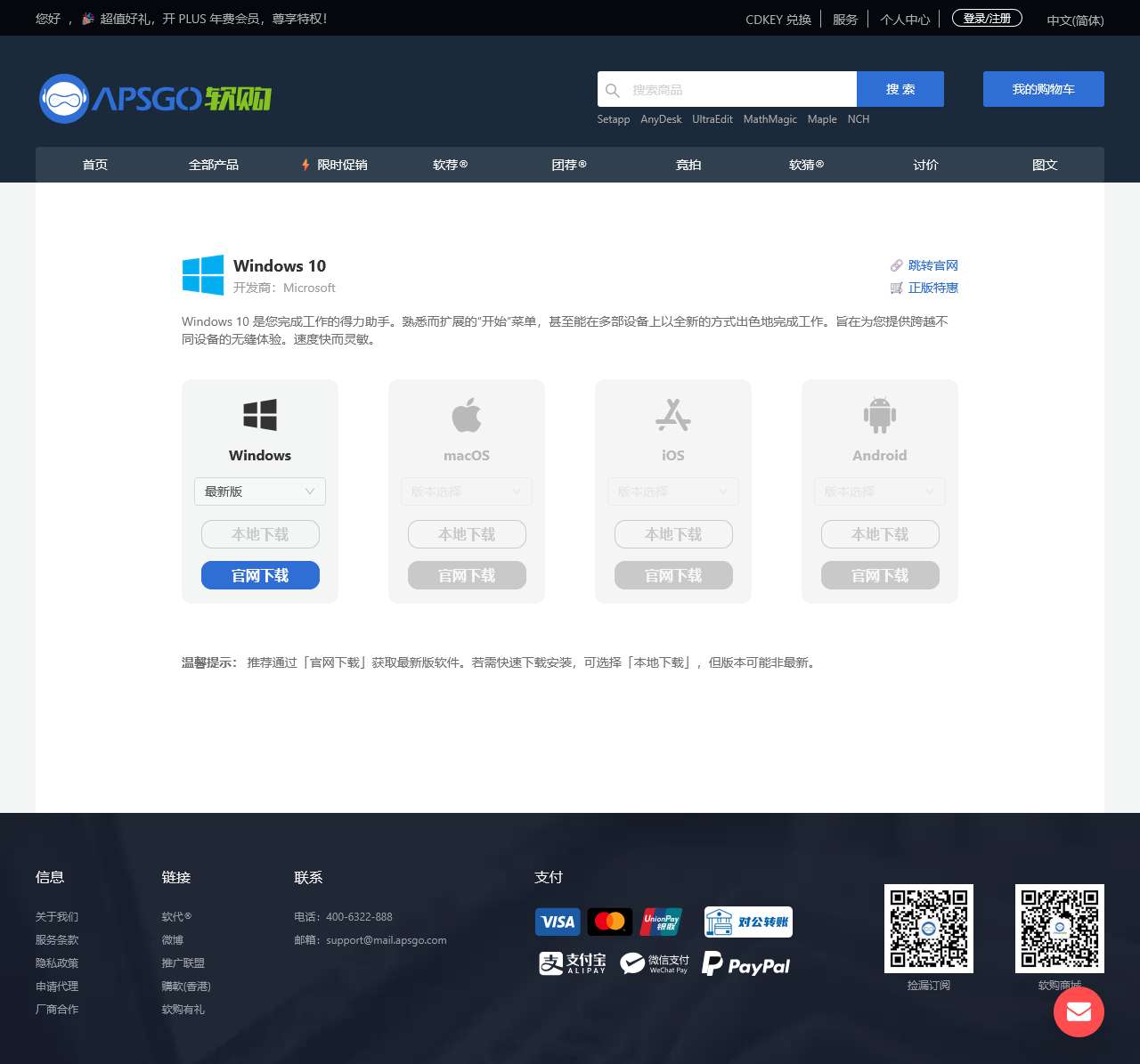
Task: Click the support@mail.apsgo.com email
Action: coord(387,940)
